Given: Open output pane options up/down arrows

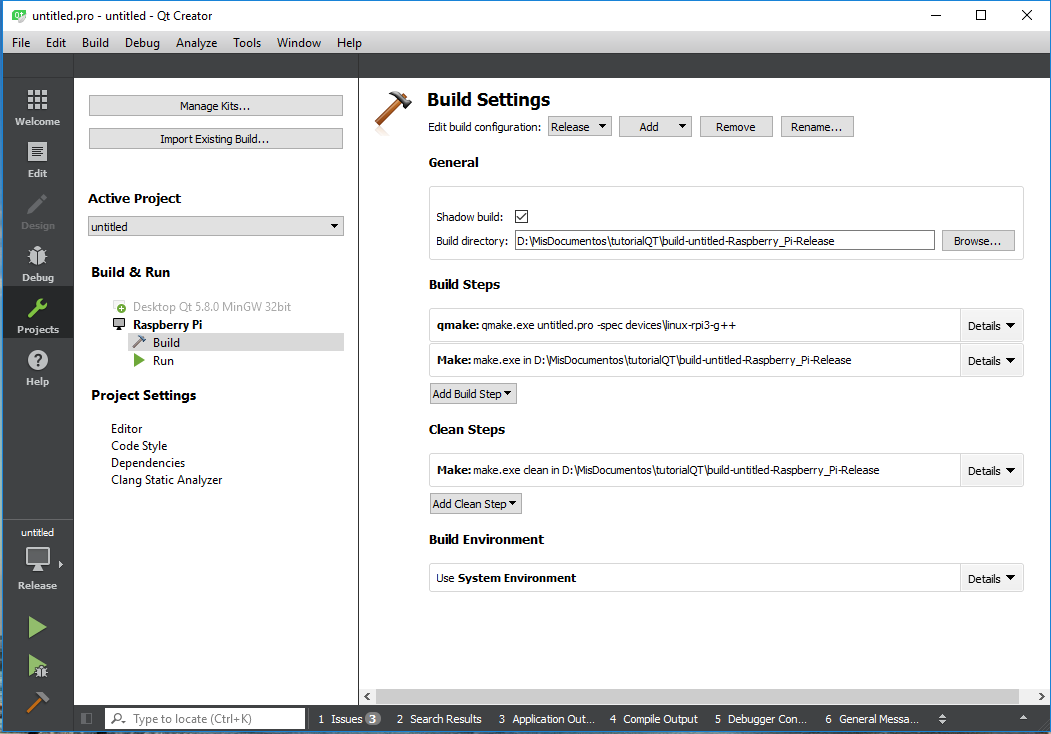Looking at the screenshot, I should [942, 719].
